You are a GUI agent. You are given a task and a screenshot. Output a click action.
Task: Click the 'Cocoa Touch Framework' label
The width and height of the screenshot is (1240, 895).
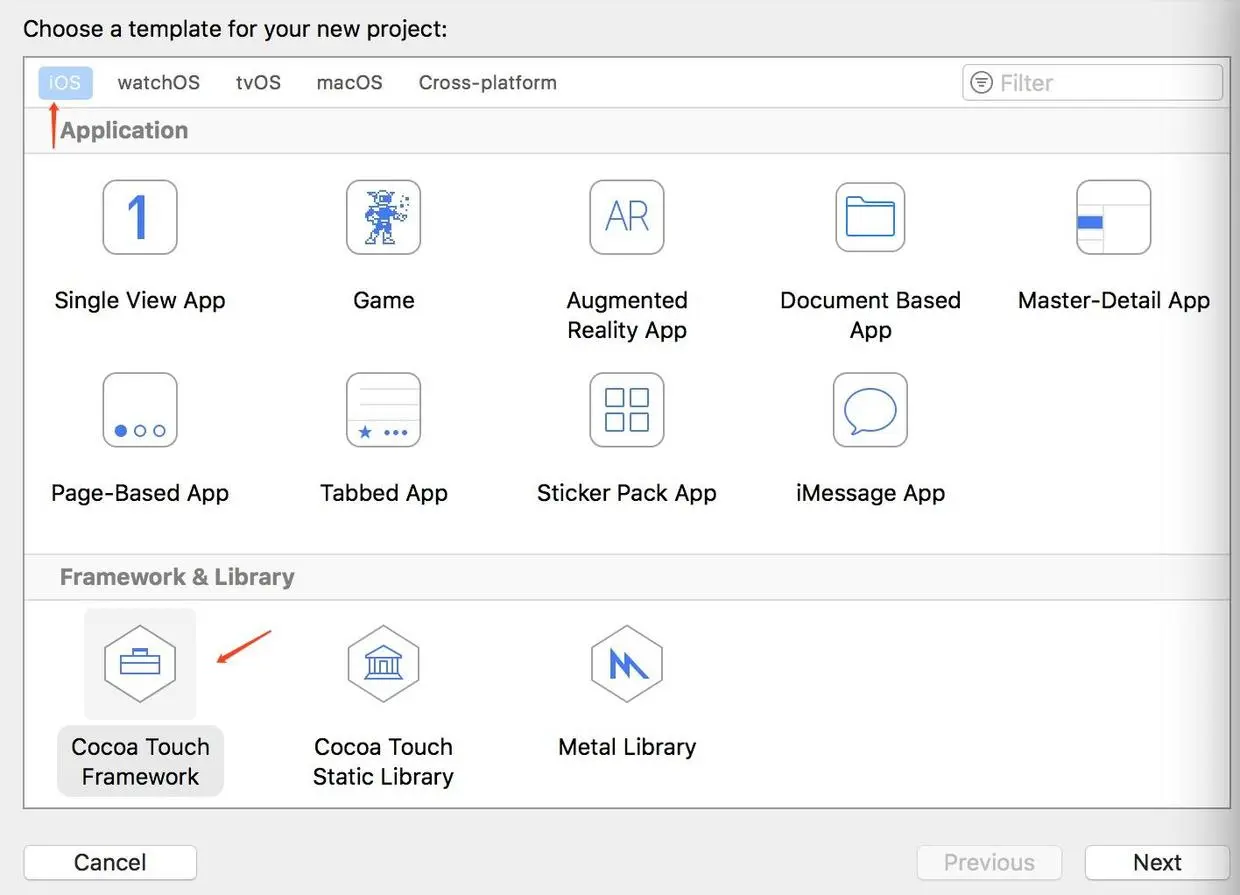[140, 761]
